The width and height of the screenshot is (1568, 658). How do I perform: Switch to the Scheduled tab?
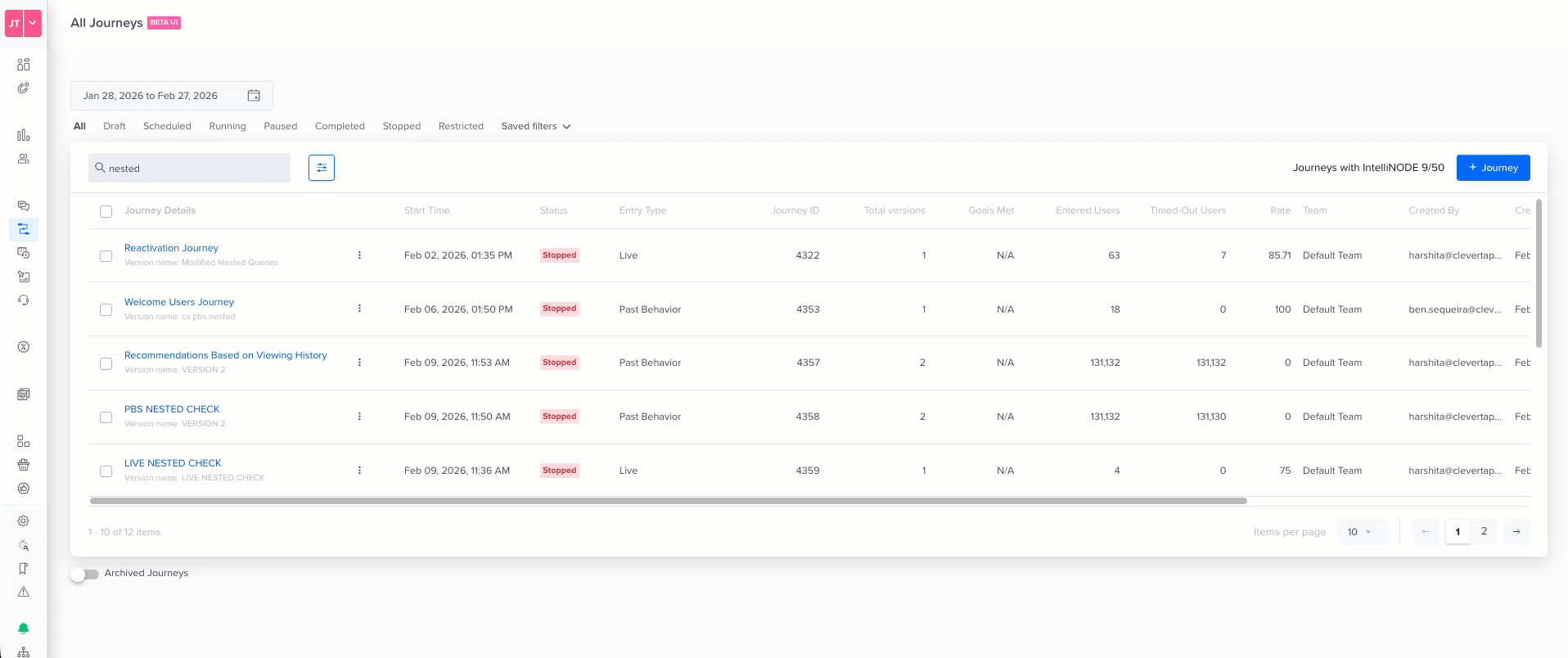coord(167,126)
